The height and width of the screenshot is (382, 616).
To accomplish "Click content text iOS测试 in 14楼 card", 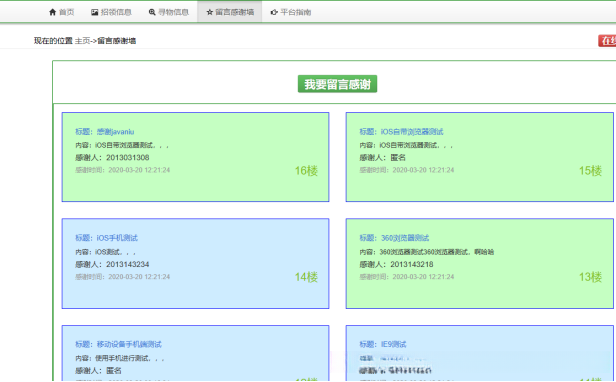I will coord(116,252).
